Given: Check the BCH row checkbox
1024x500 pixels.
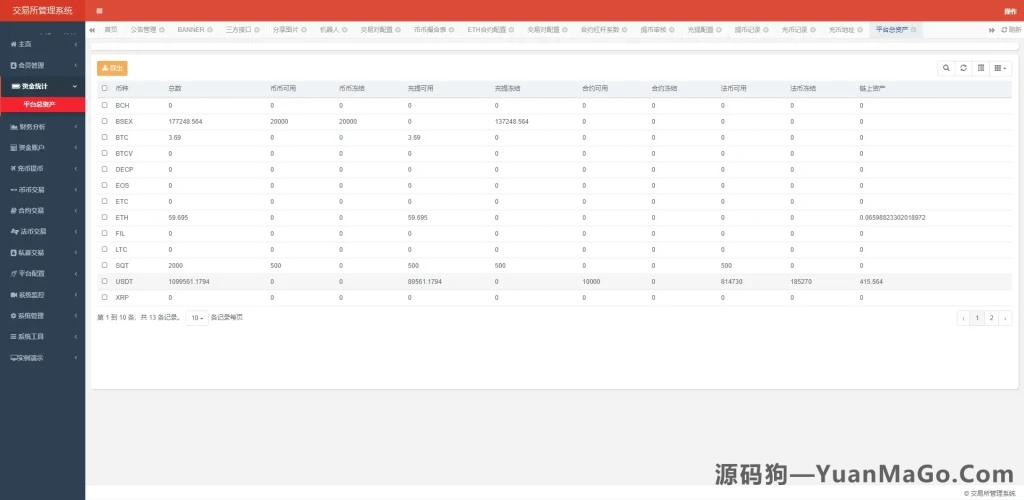Looking at the screenshot, I should [x=104, y=105].
